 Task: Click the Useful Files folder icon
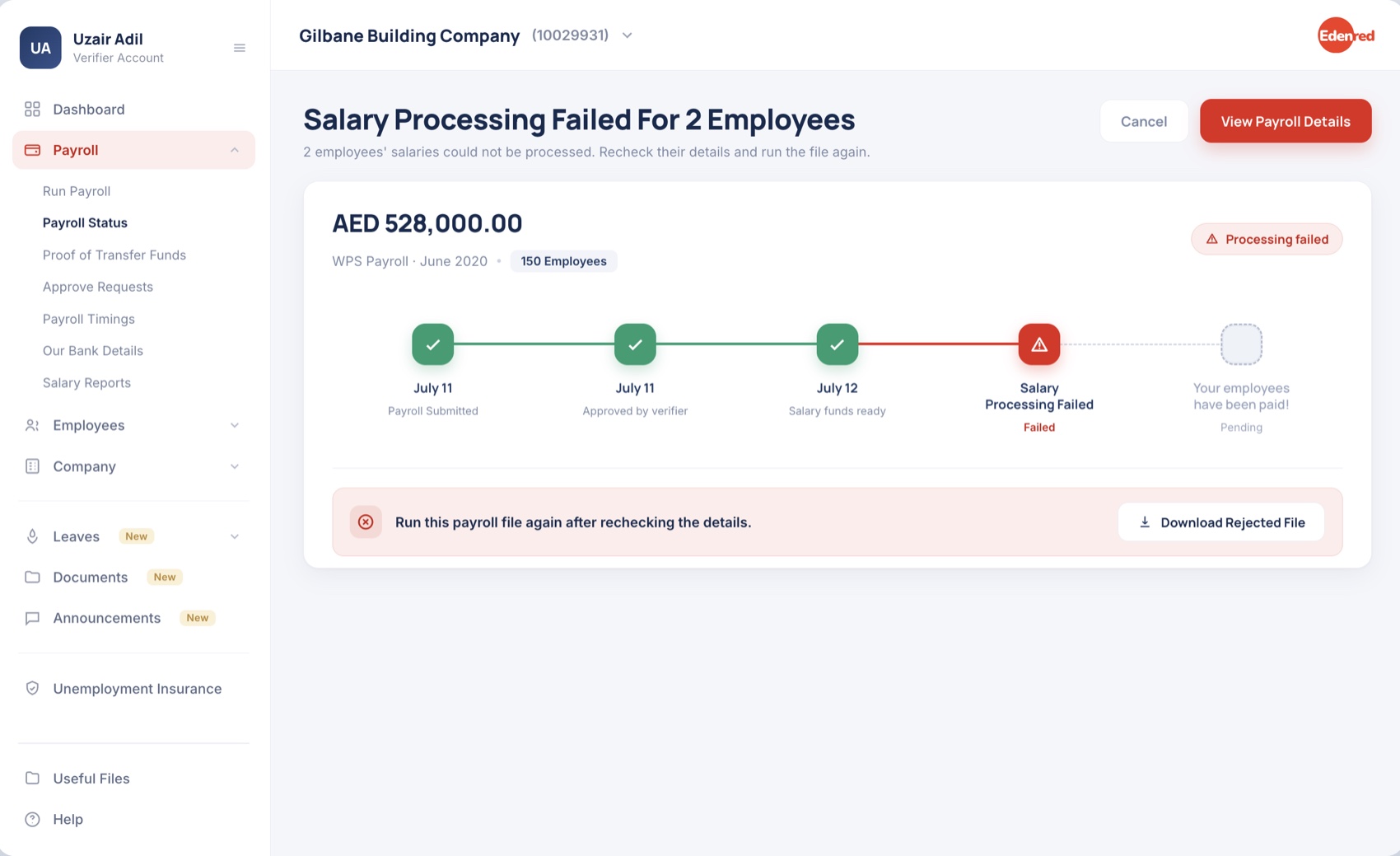tap(32, 778)
